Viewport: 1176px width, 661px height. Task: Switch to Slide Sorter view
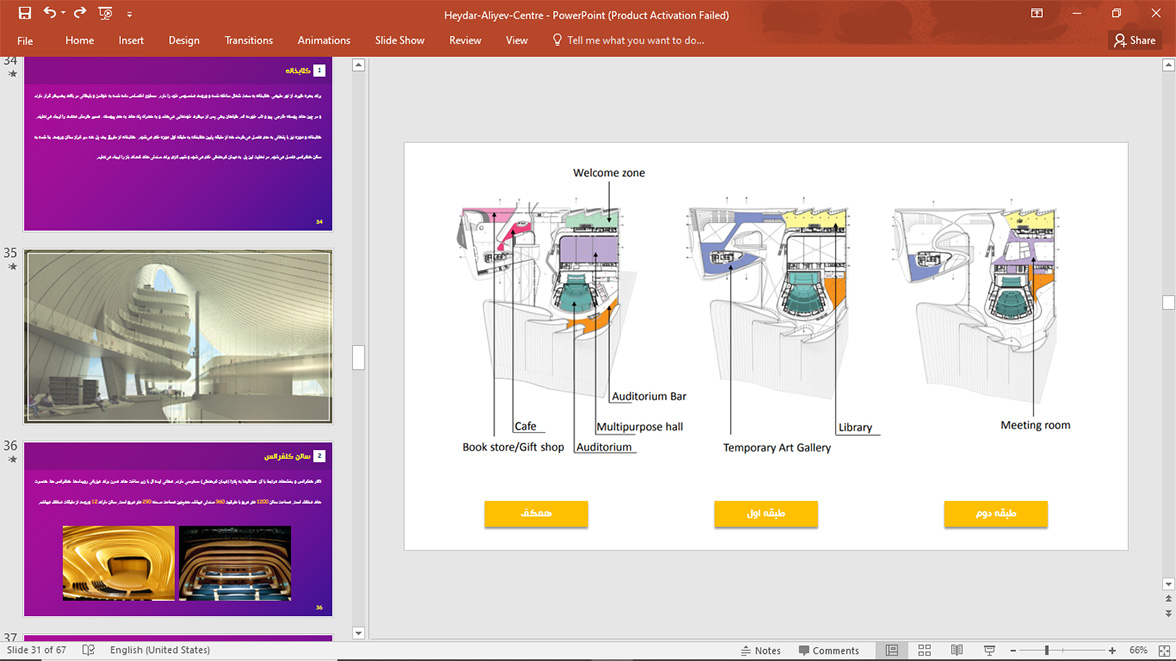924,650
